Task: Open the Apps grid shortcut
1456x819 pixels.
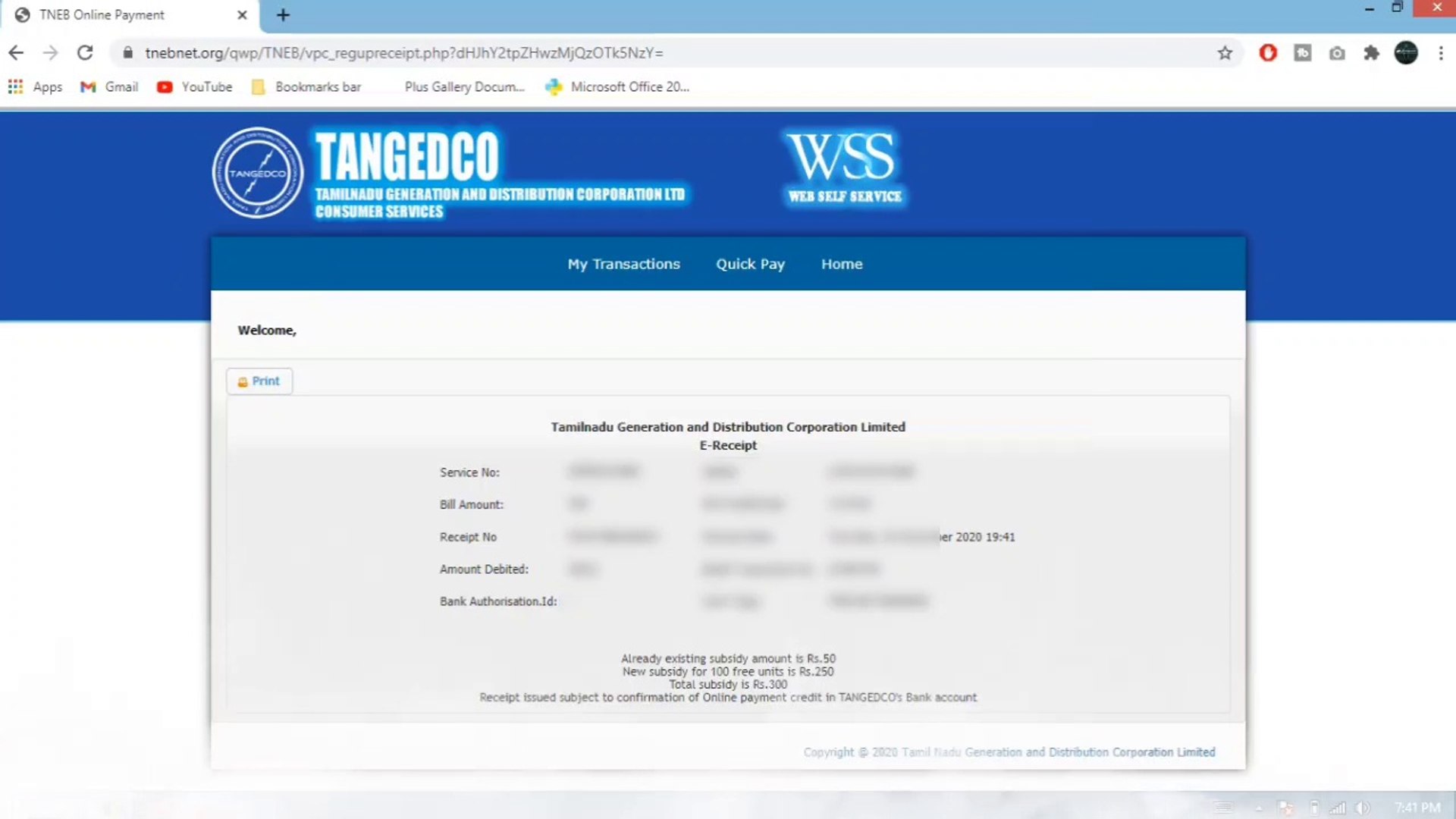Action: point(35,87)
